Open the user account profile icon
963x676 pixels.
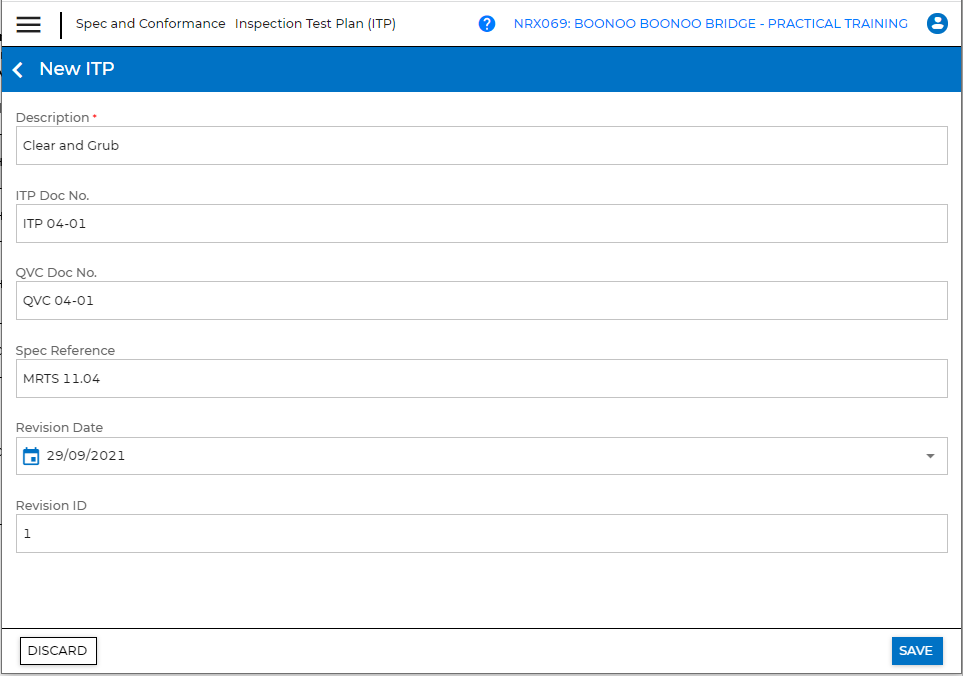click(x=937, y=24)
